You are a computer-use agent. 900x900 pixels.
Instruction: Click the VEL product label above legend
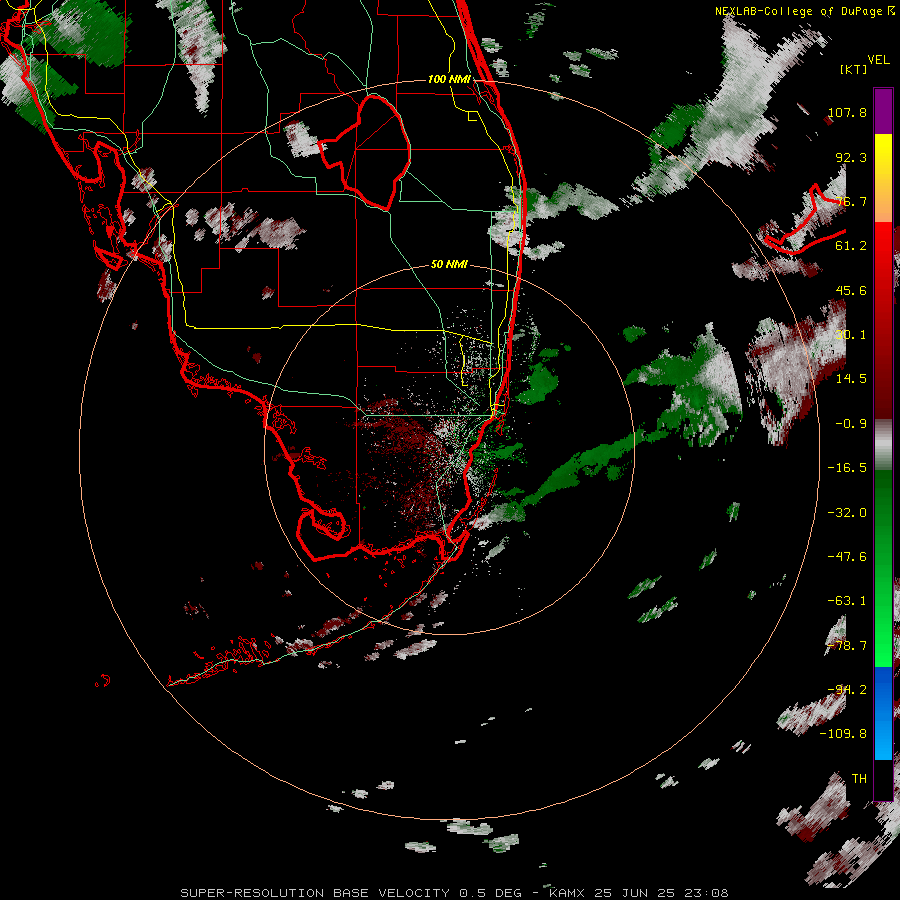[x=878, y=60]
